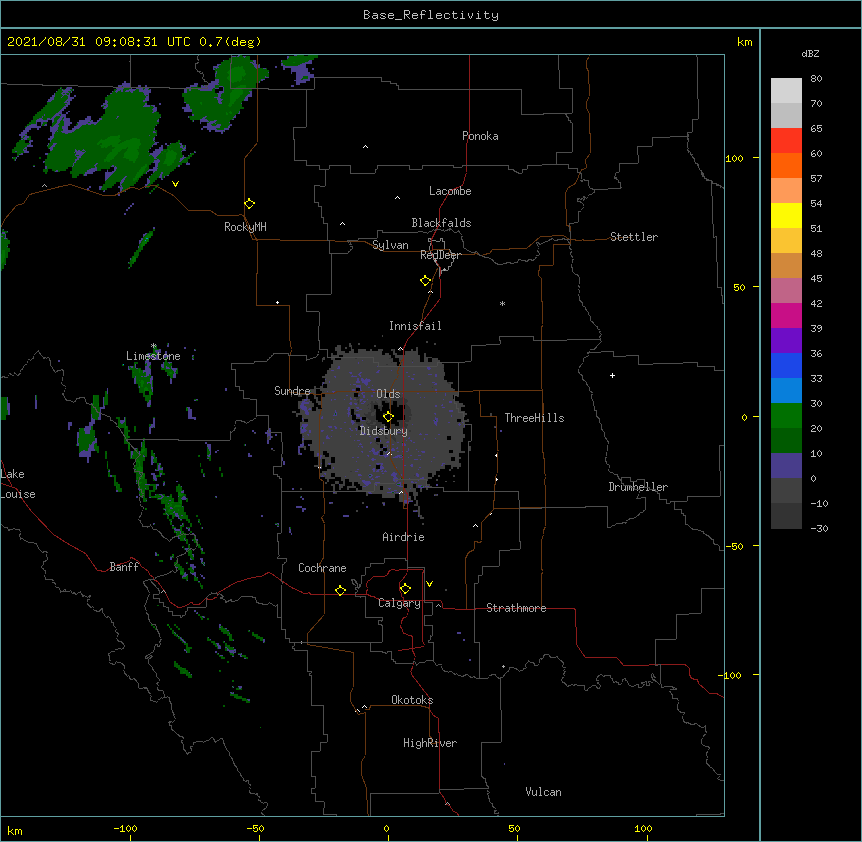862x842 pixels.
Task: Click the yellow diamond marker below RedDeer
Action: (x=425, y=281)
